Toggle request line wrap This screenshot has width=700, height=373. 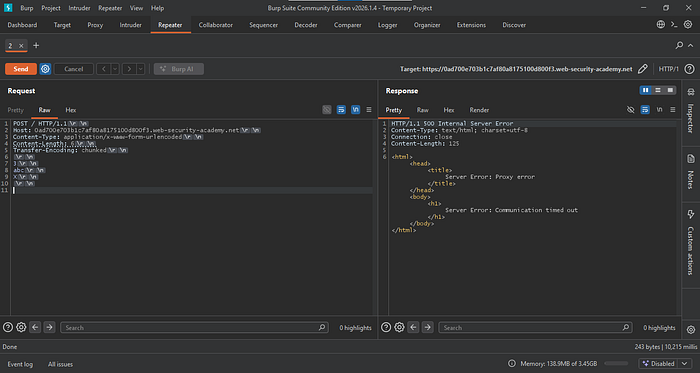coord(341,109)
